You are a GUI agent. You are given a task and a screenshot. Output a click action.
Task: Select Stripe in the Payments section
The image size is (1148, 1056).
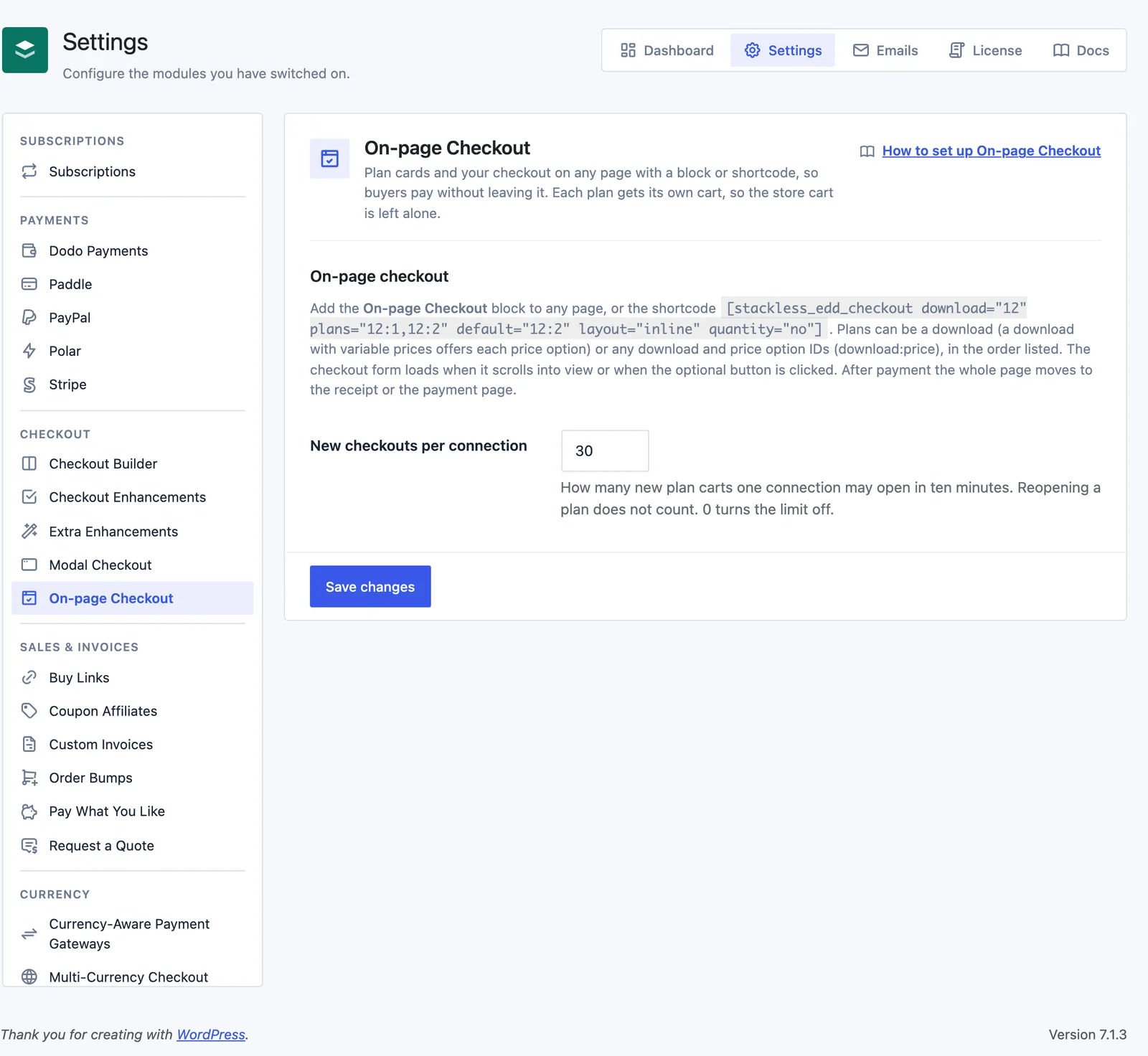tap(133, 385)
